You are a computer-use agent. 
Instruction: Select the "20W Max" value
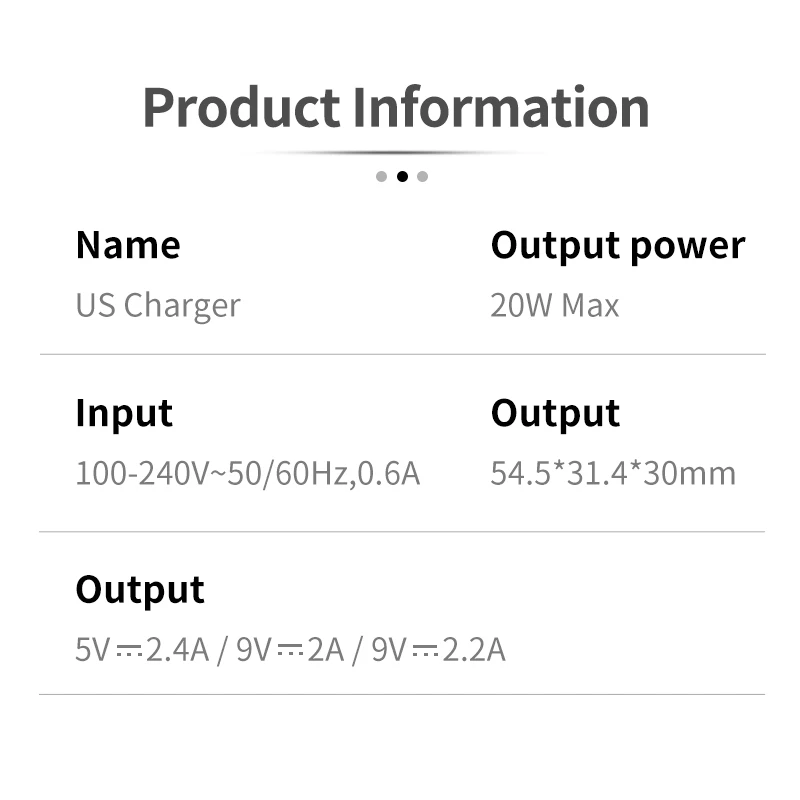(554, 305)
